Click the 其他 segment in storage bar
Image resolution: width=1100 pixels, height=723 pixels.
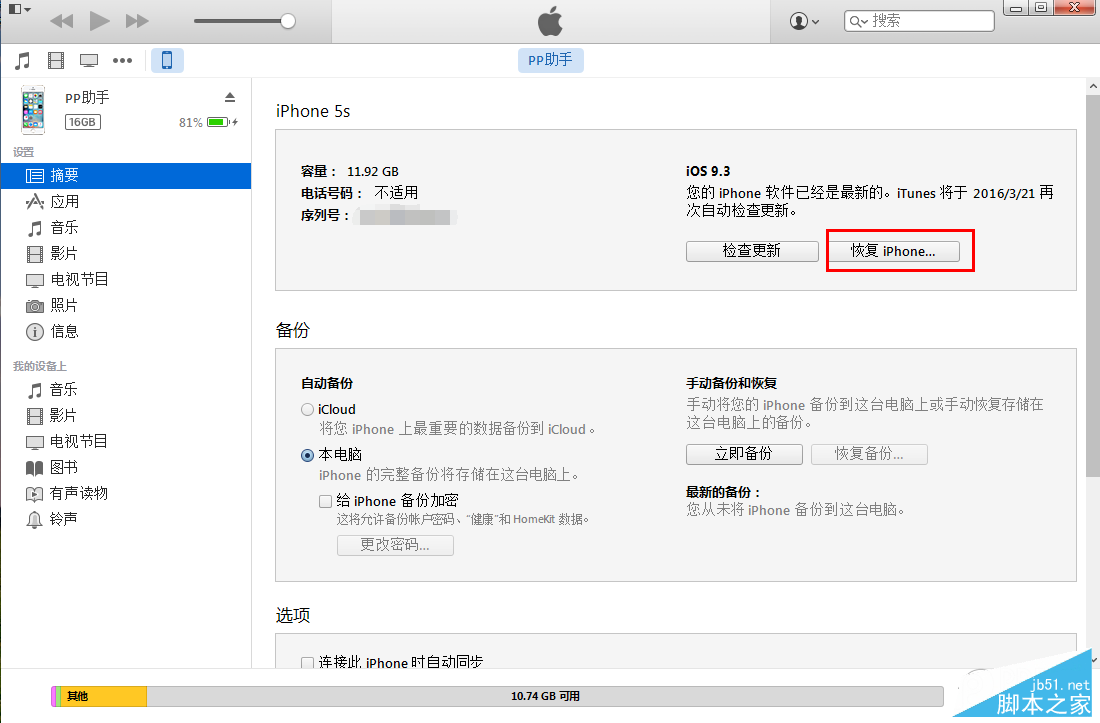click(x=104, y=696)
